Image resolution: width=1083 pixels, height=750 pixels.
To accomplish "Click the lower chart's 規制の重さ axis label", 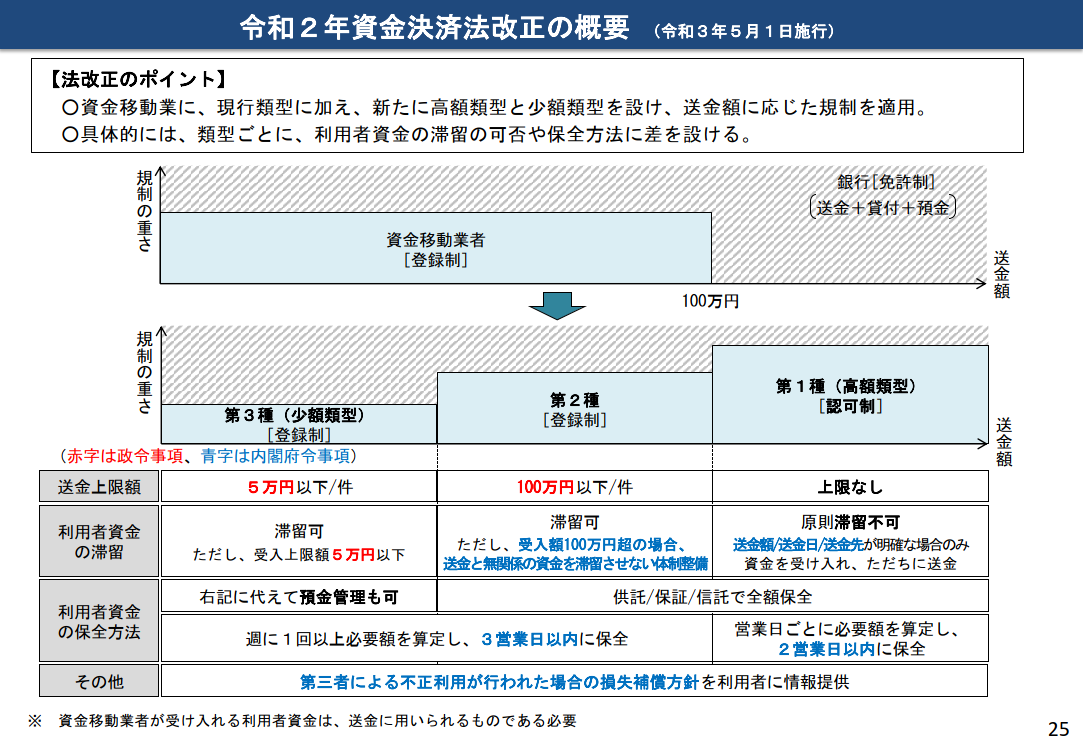I will (144, 372).
